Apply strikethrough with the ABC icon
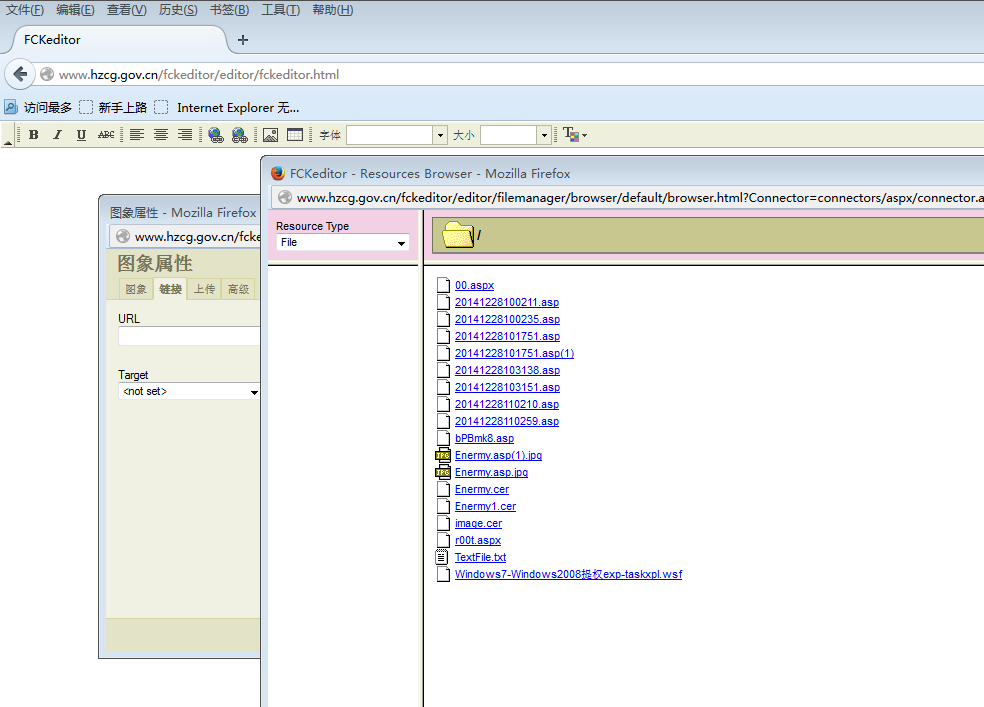Image resolution: width=984 pixels, height=707 pixels. tap(106, 135)
